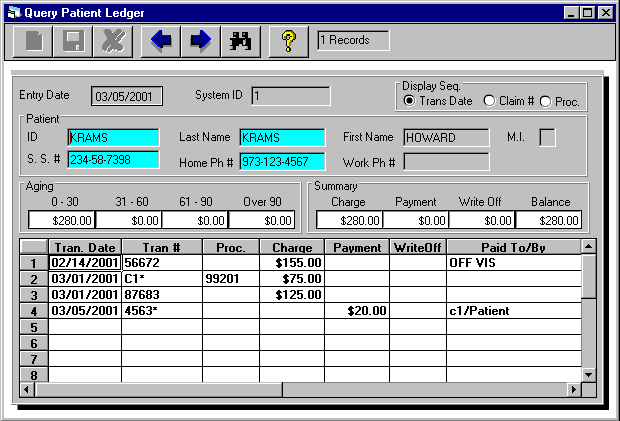620x421 pixels.
Task: Select row 2 header in ledger grid
Action: point(34,279)
